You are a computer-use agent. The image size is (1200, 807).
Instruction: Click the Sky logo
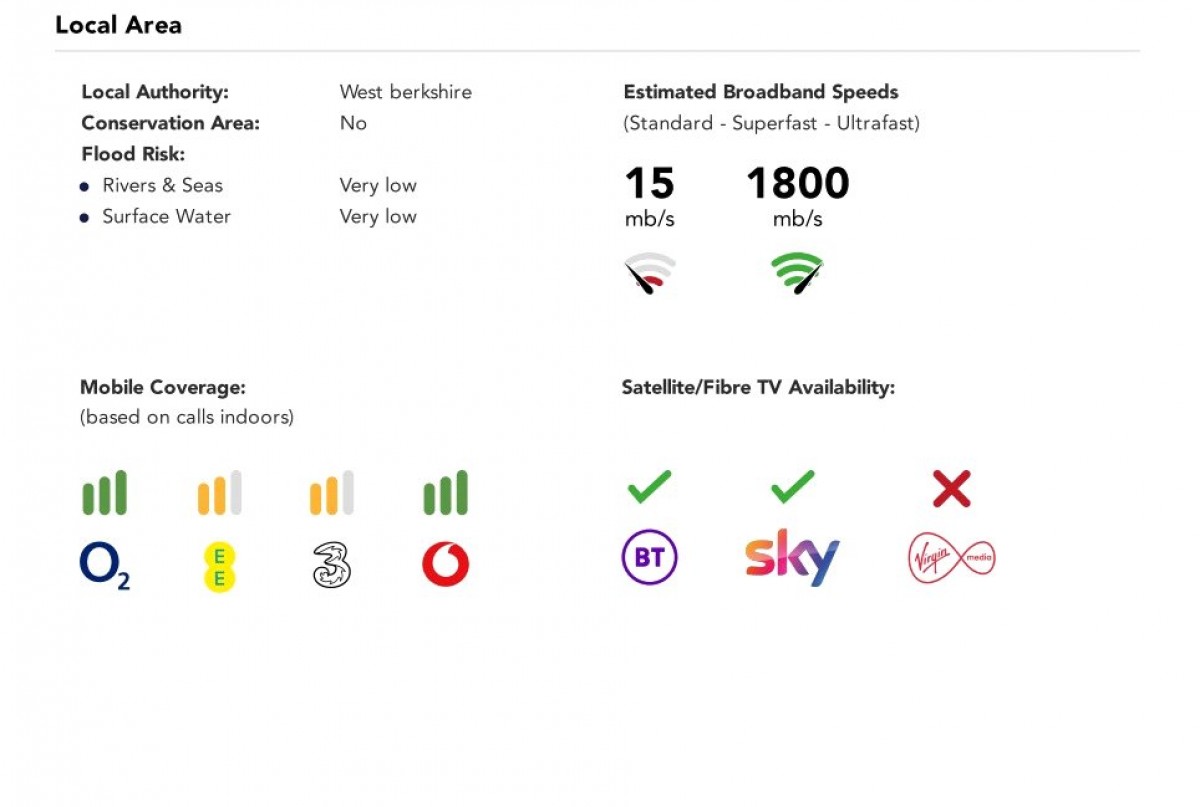(x=792, y=557)
